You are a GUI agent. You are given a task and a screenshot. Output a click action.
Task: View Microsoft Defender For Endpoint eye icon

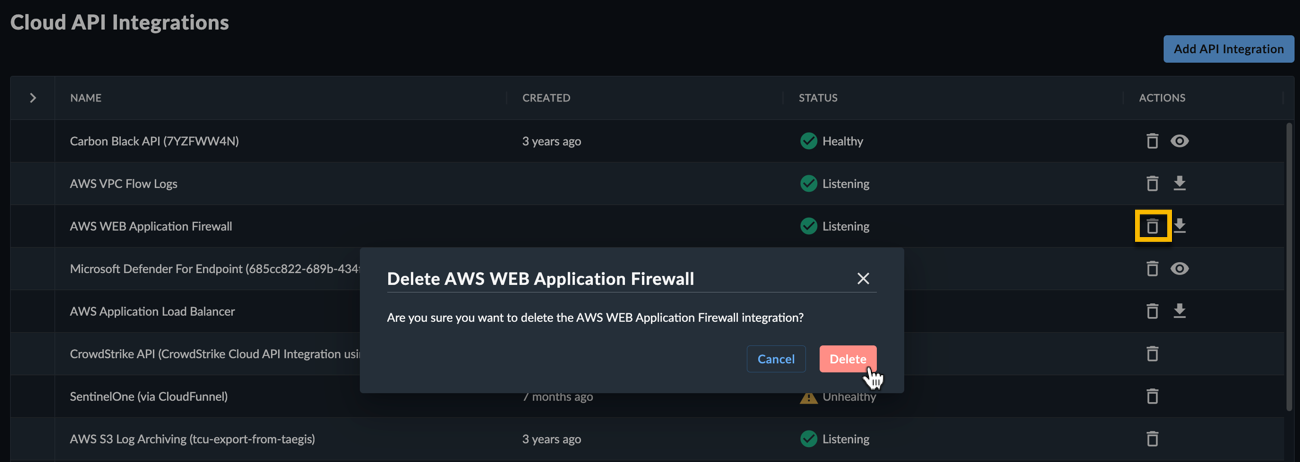coord(1180,269)
